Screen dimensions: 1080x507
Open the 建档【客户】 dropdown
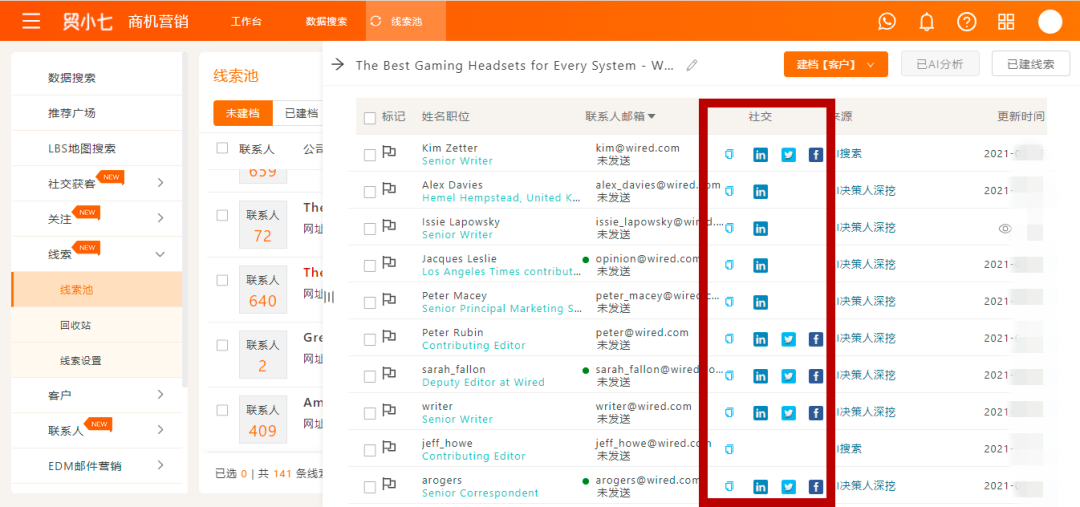(x=835, y=64)
